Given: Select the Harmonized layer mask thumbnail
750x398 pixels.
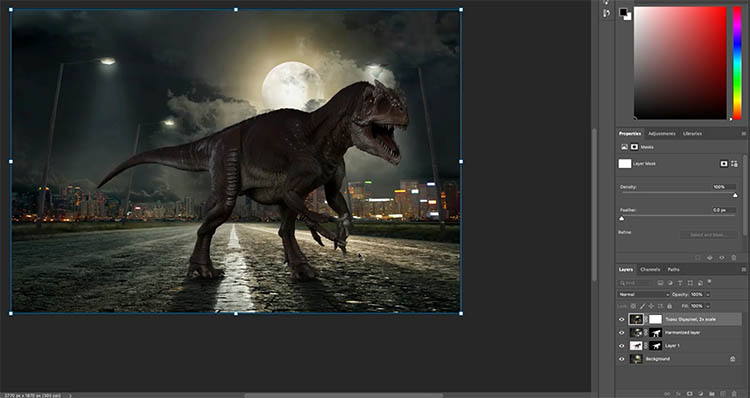Looking at the screenshot, I should point(655,332).
